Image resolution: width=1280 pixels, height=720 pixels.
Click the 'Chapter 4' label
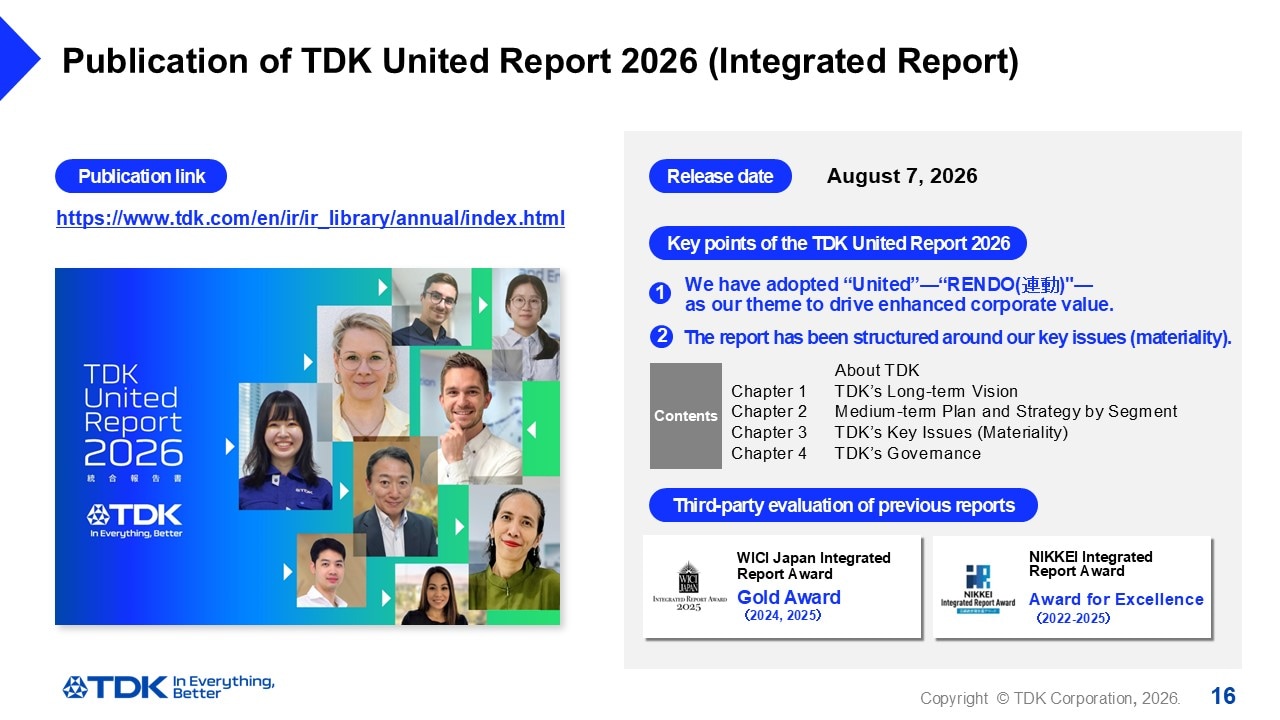[769, 453]
